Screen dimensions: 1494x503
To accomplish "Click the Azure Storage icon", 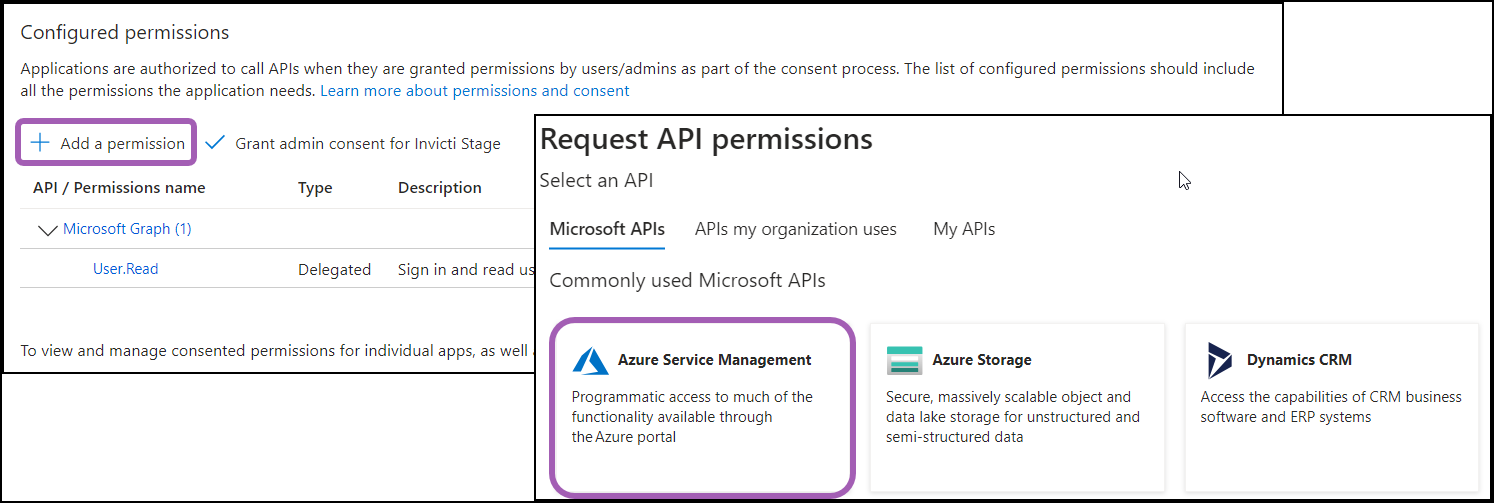I will click(x=904, y=360).
